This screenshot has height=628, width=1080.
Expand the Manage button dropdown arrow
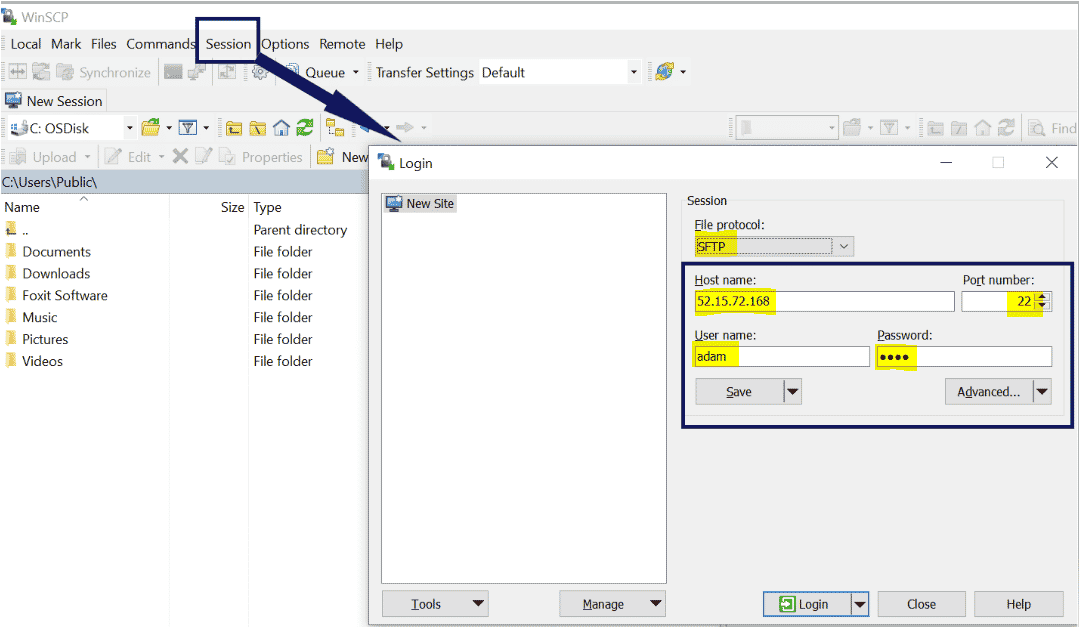(656, 604)
